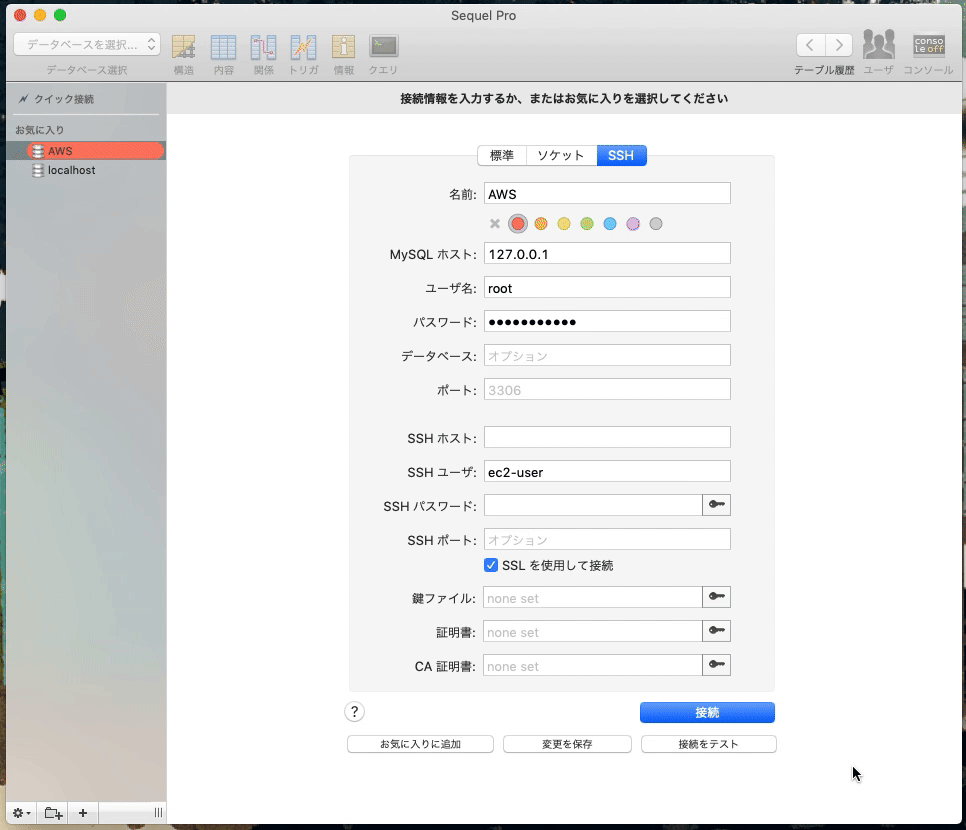Focus the SSH ユーザ field with ec2-user
This screenshot has width=966, height=830.
[x=607, y=471]
